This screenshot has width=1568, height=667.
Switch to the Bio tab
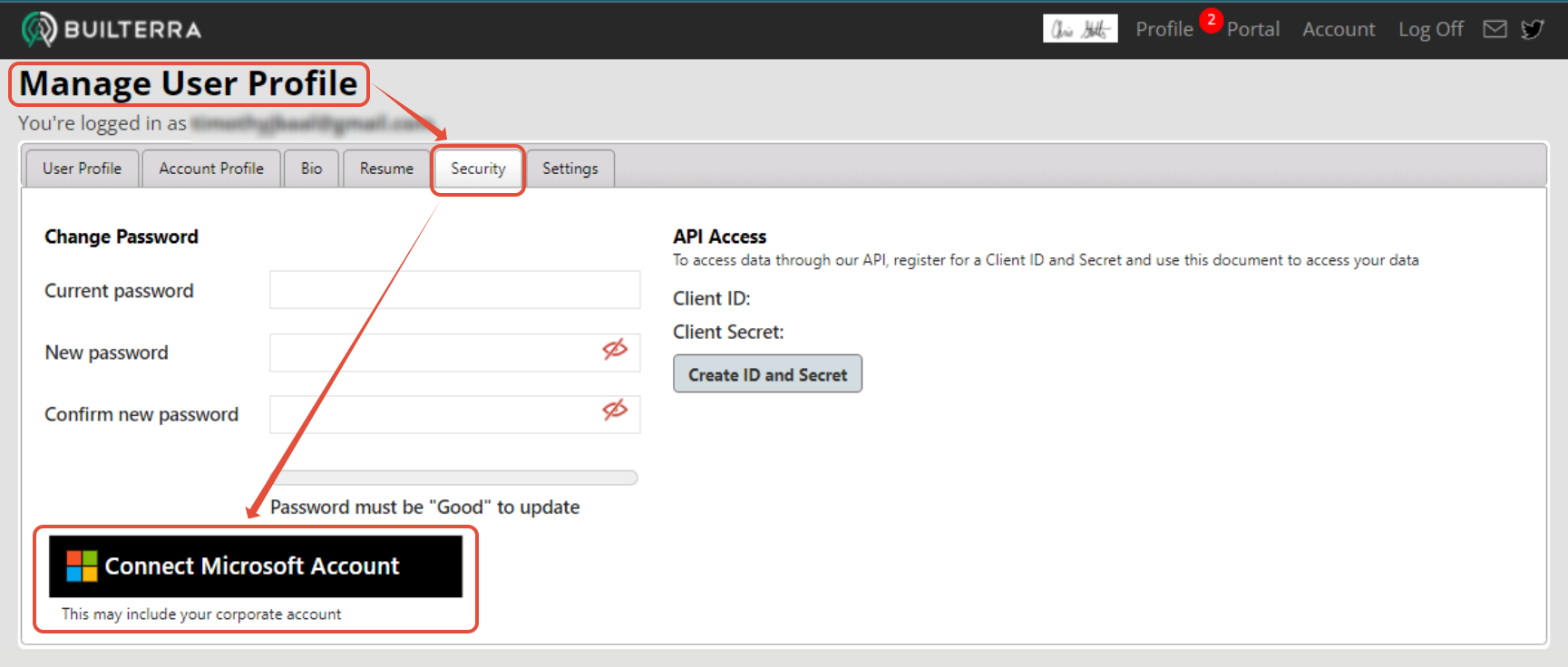(311, 169)
